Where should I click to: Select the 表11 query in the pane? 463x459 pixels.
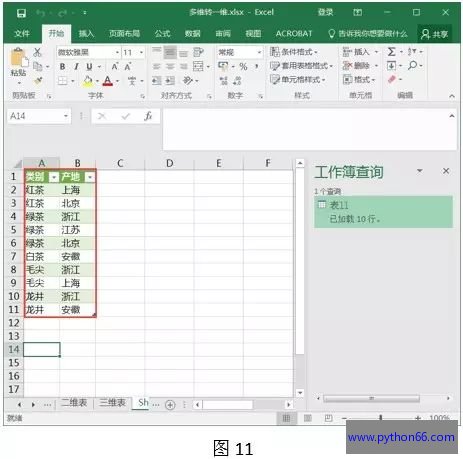point(383,212)
